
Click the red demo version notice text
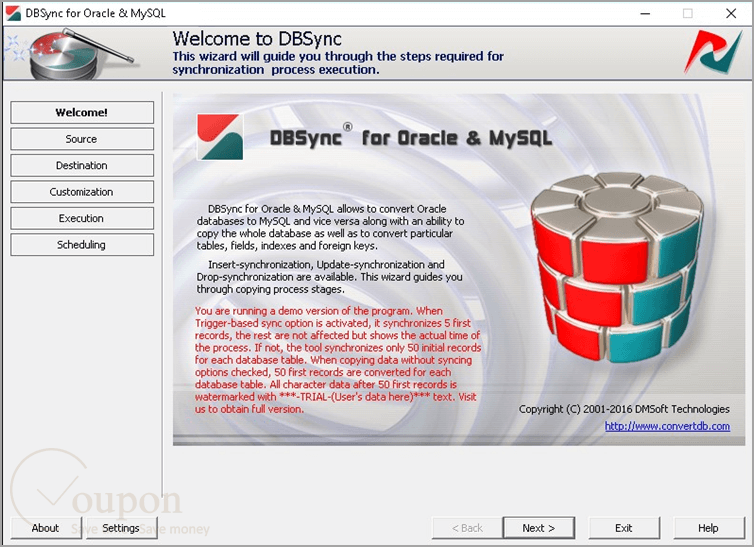point(338,360)
